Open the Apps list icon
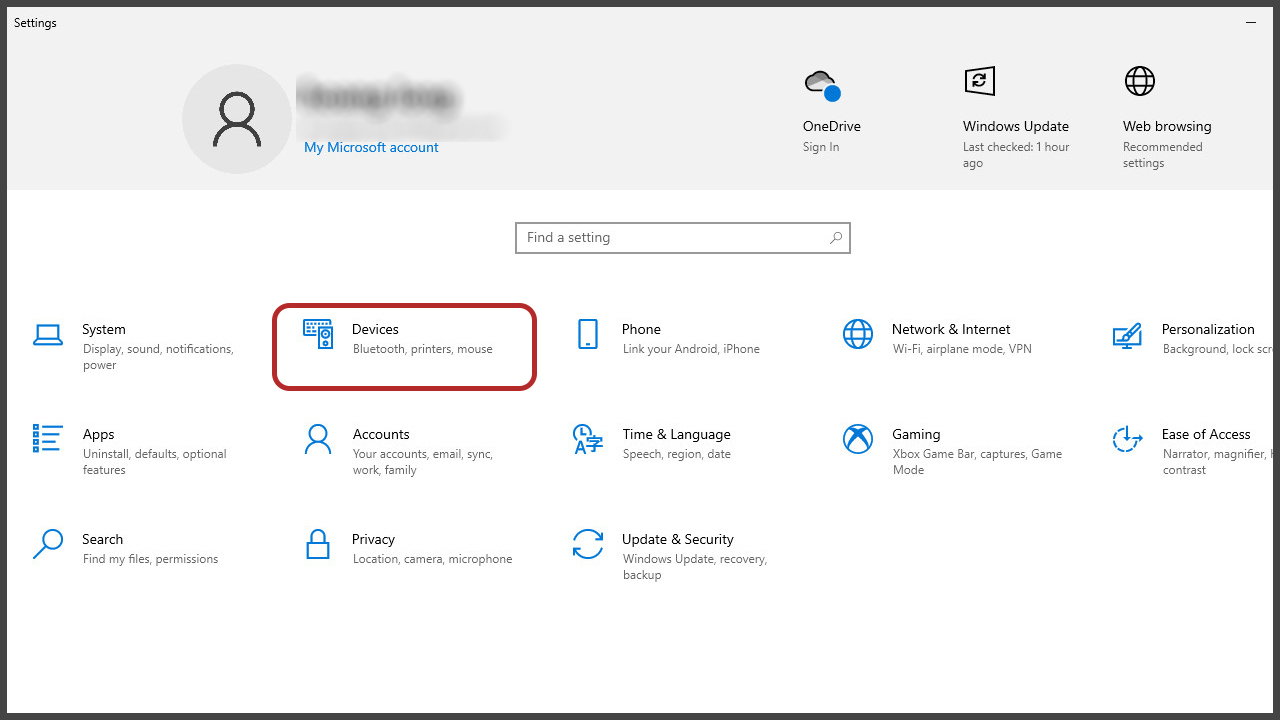The height and width of the screenshot is (720, 1280). tap(48, 438)
